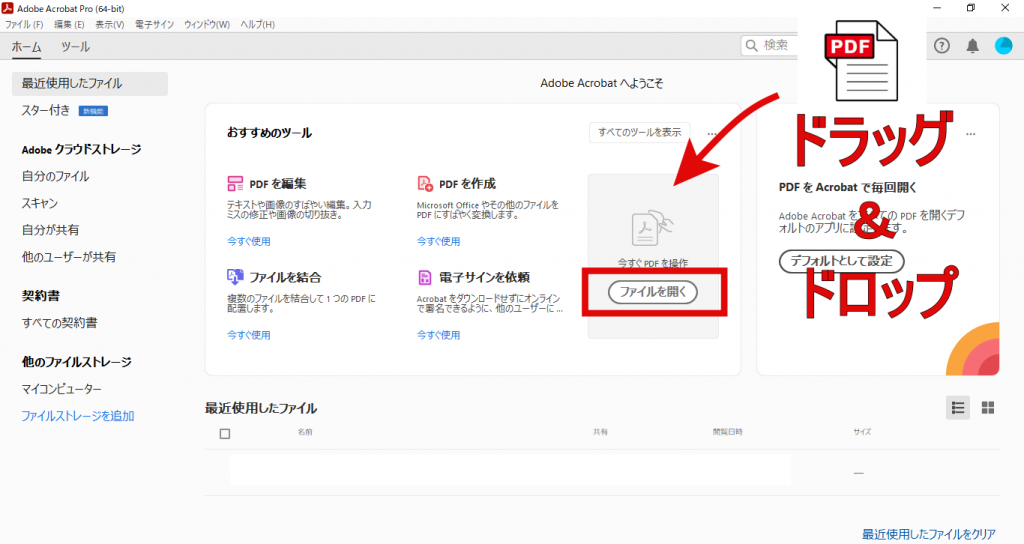Click the デフォルトとして設定 button

[x=841, y=261]
